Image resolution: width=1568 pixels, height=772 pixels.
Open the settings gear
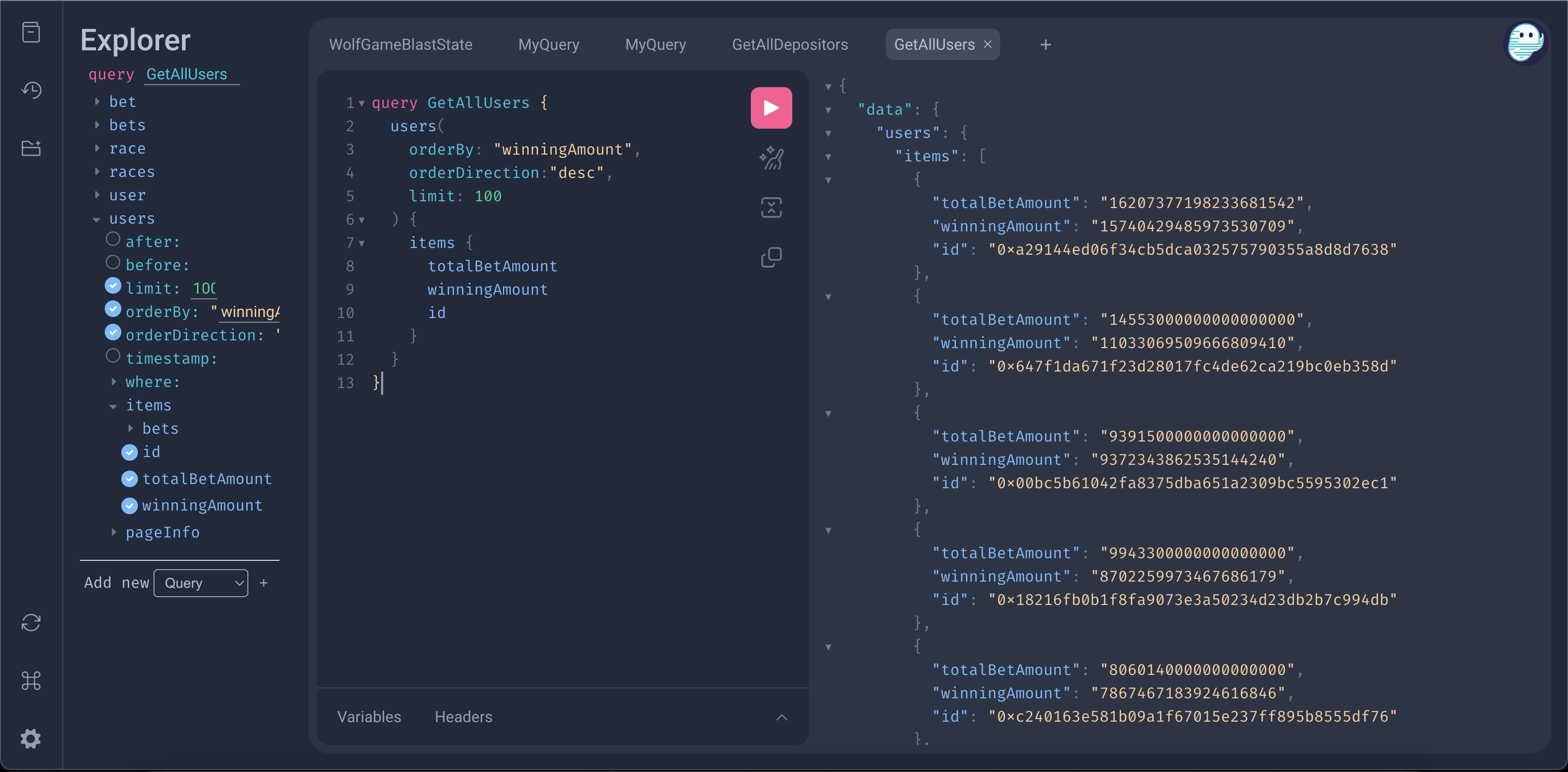[31, 738]
